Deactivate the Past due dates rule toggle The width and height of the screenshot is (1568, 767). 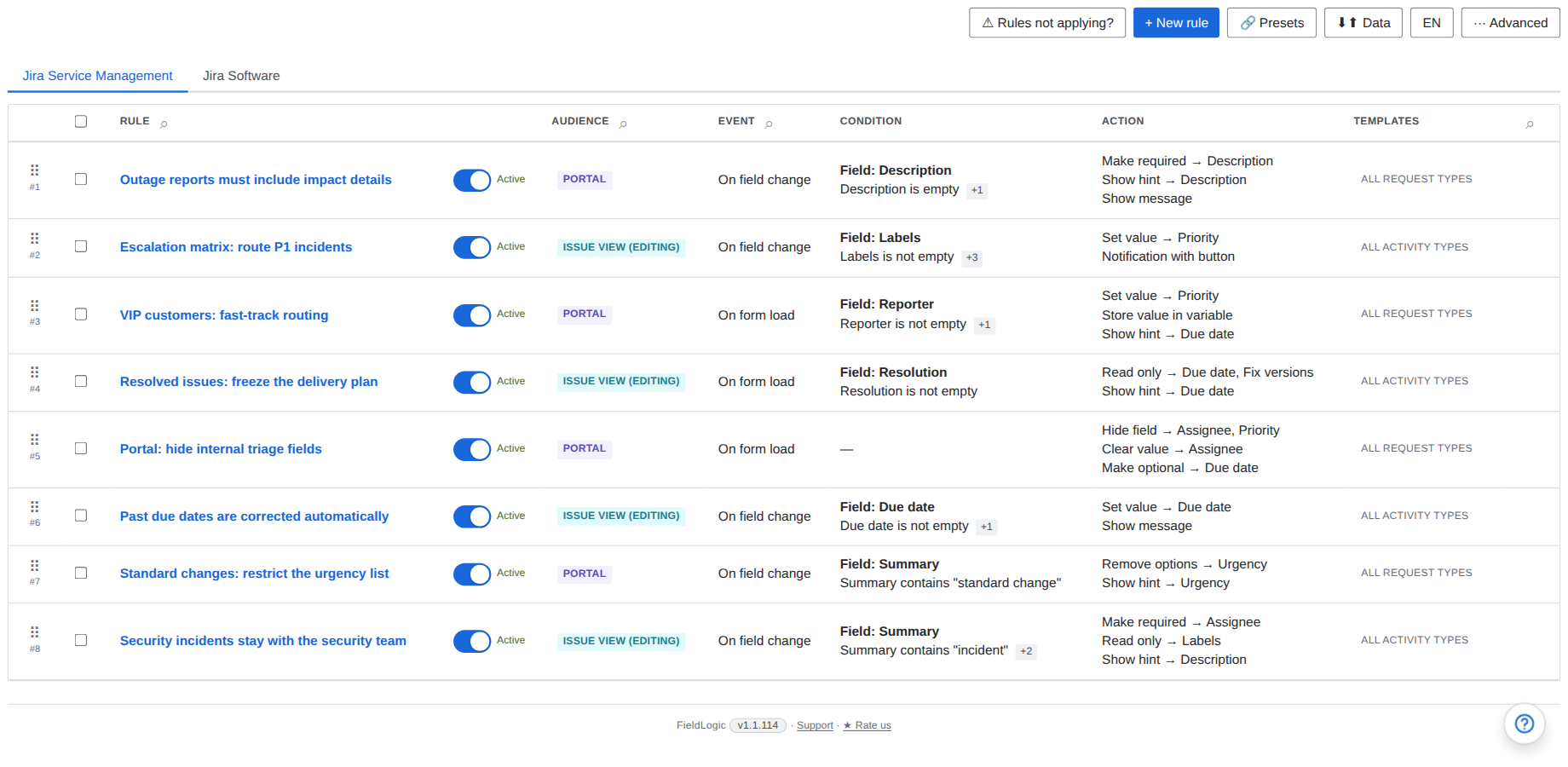click(472, 516)
